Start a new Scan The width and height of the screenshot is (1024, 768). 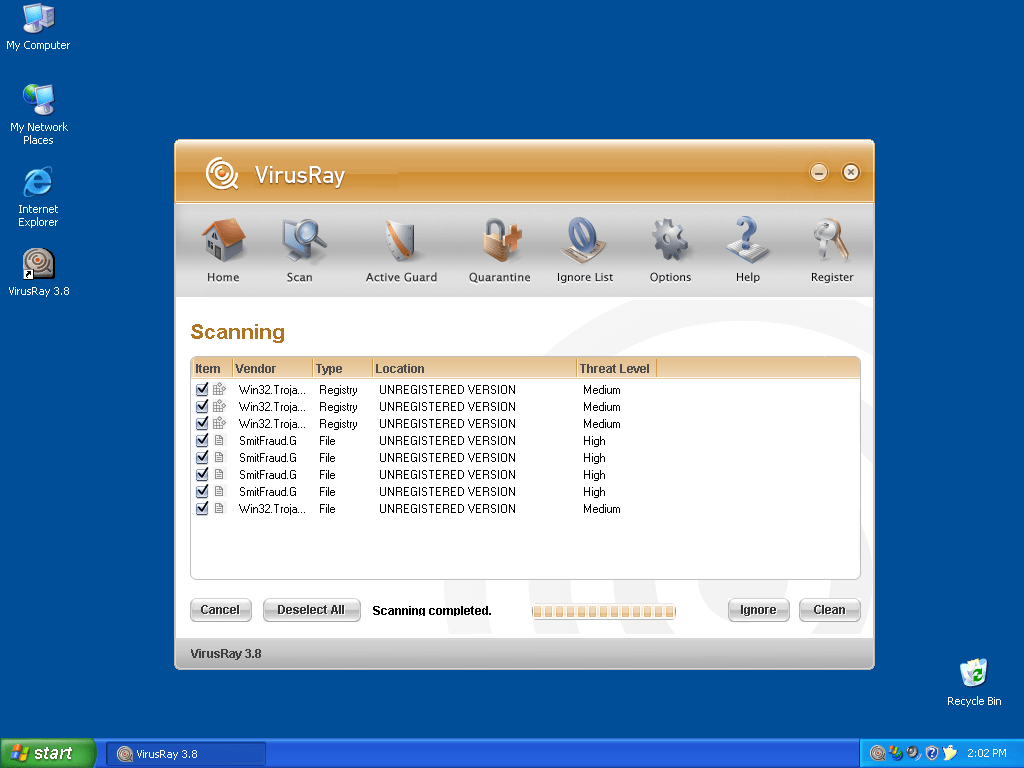(x=300, y=248)
